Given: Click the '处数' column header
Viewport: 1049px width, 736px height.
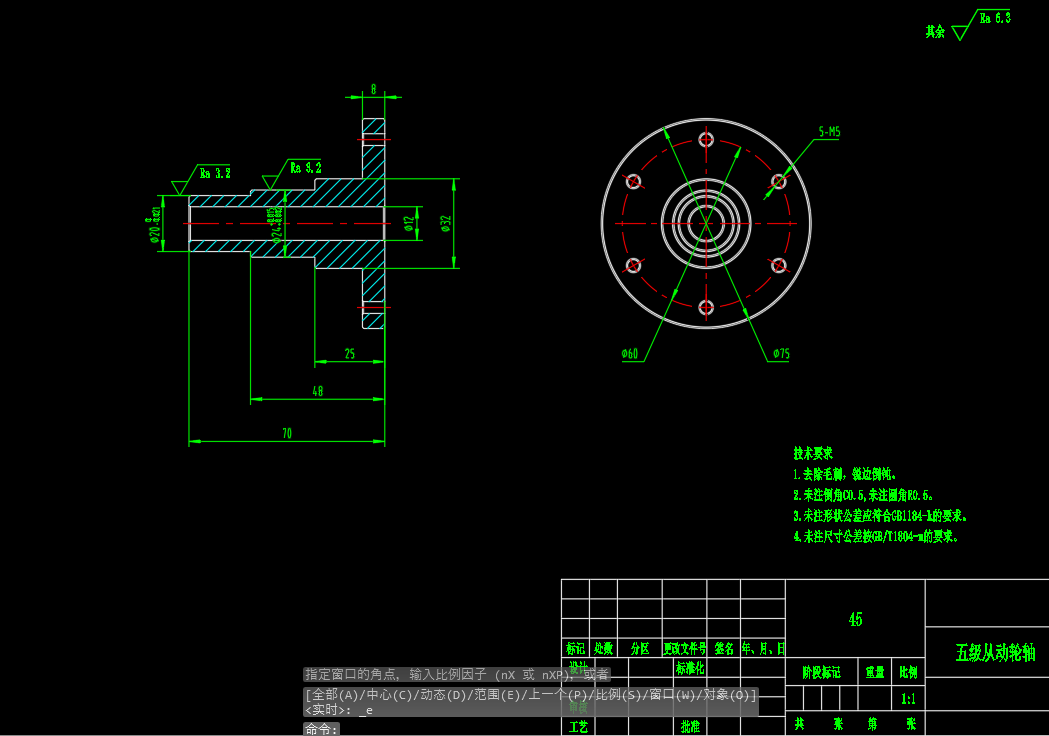Looking at the screenshot, I should [x=603, y=648].
